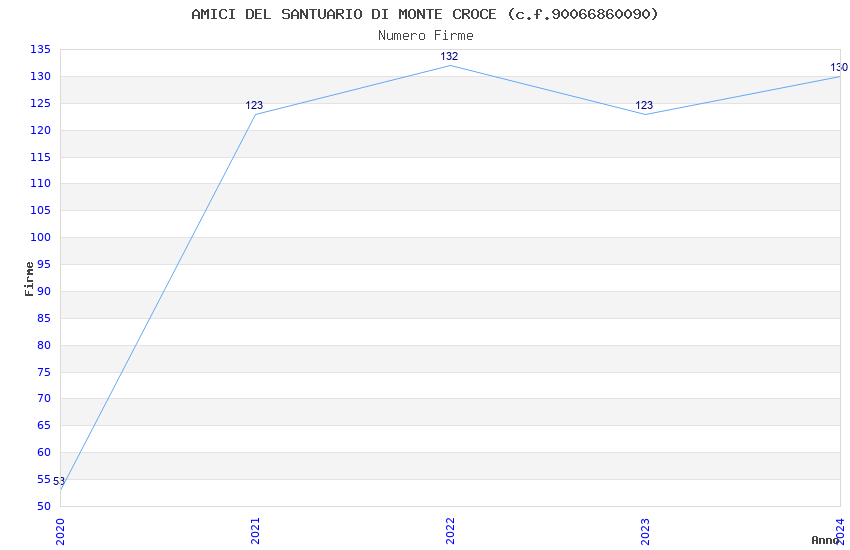Image resolution: width=850 pixels, height=550 pixels.
Task: Click the y-axis tick value 70
Action: coord(44,398)
